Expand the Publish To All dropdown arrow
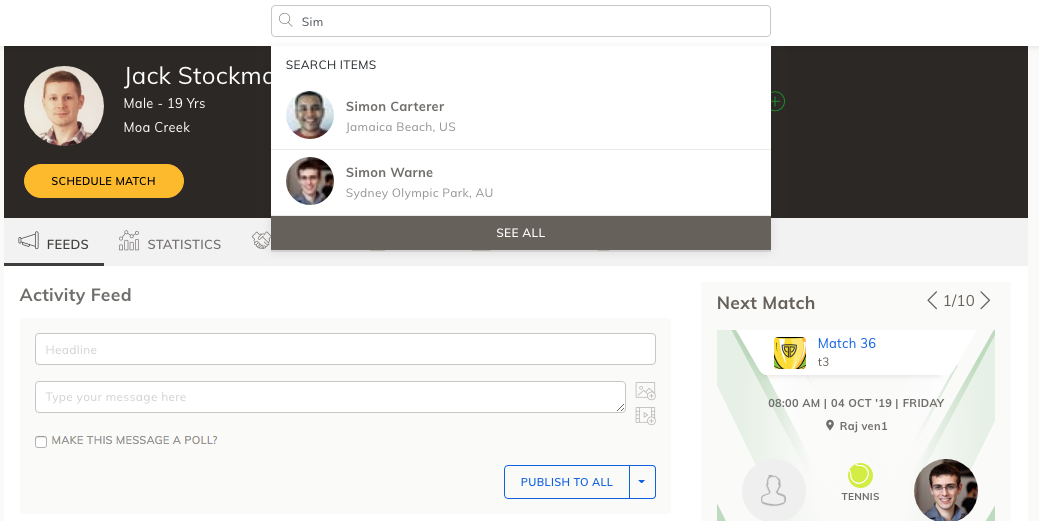This screenshot has height=521, width=1039. (x=642, y=482)
